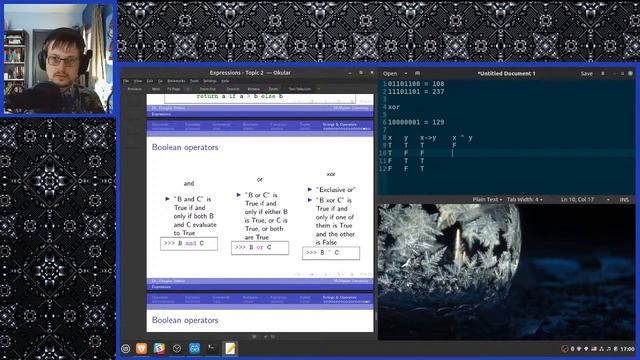Click the Okular title bar 'Expressions - Topic 2'
This screenshot has width=640, height=360.
tap(250, 73)
